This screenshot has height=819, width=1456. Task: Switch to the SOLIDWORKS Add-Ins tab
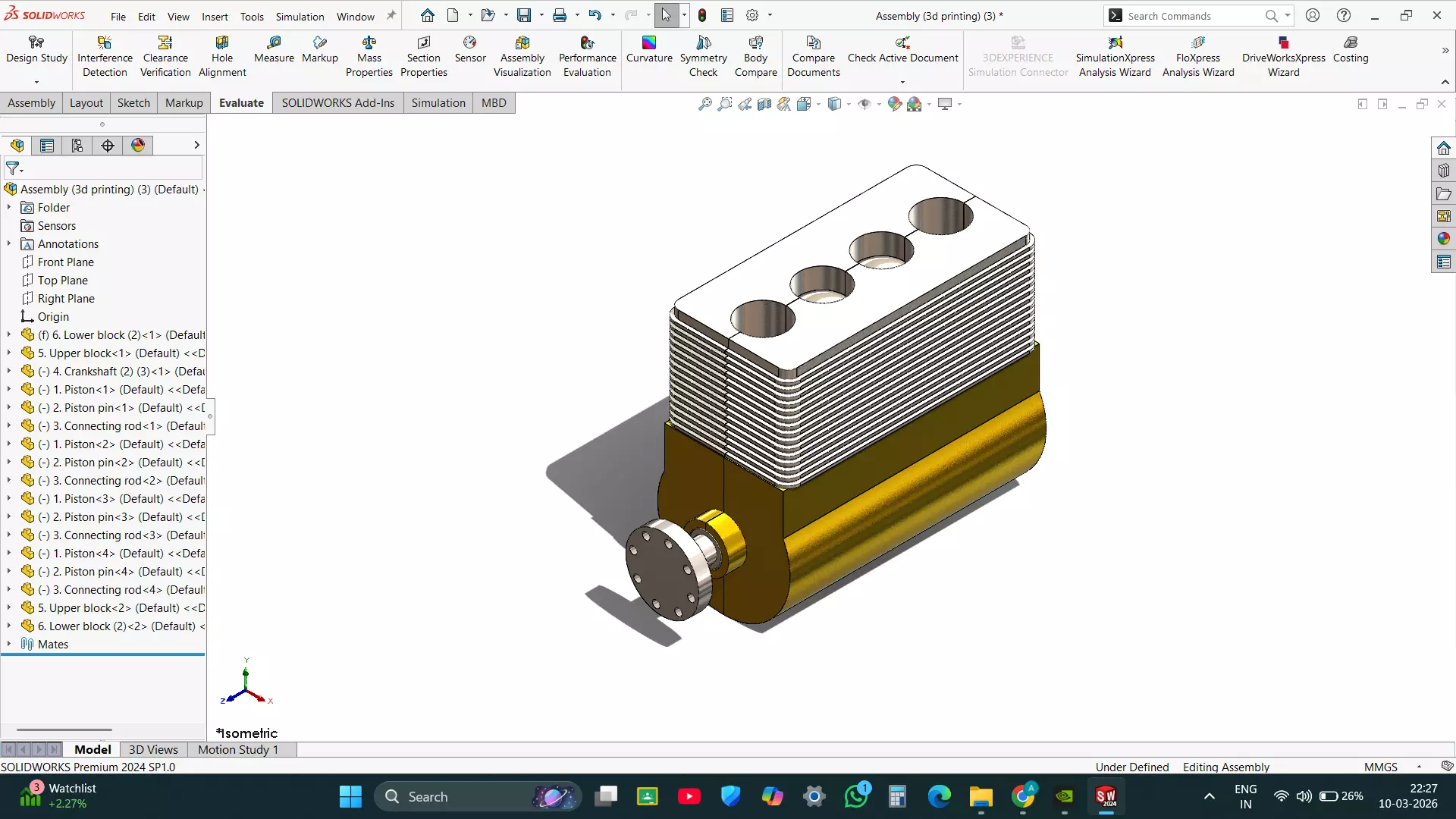337,103
